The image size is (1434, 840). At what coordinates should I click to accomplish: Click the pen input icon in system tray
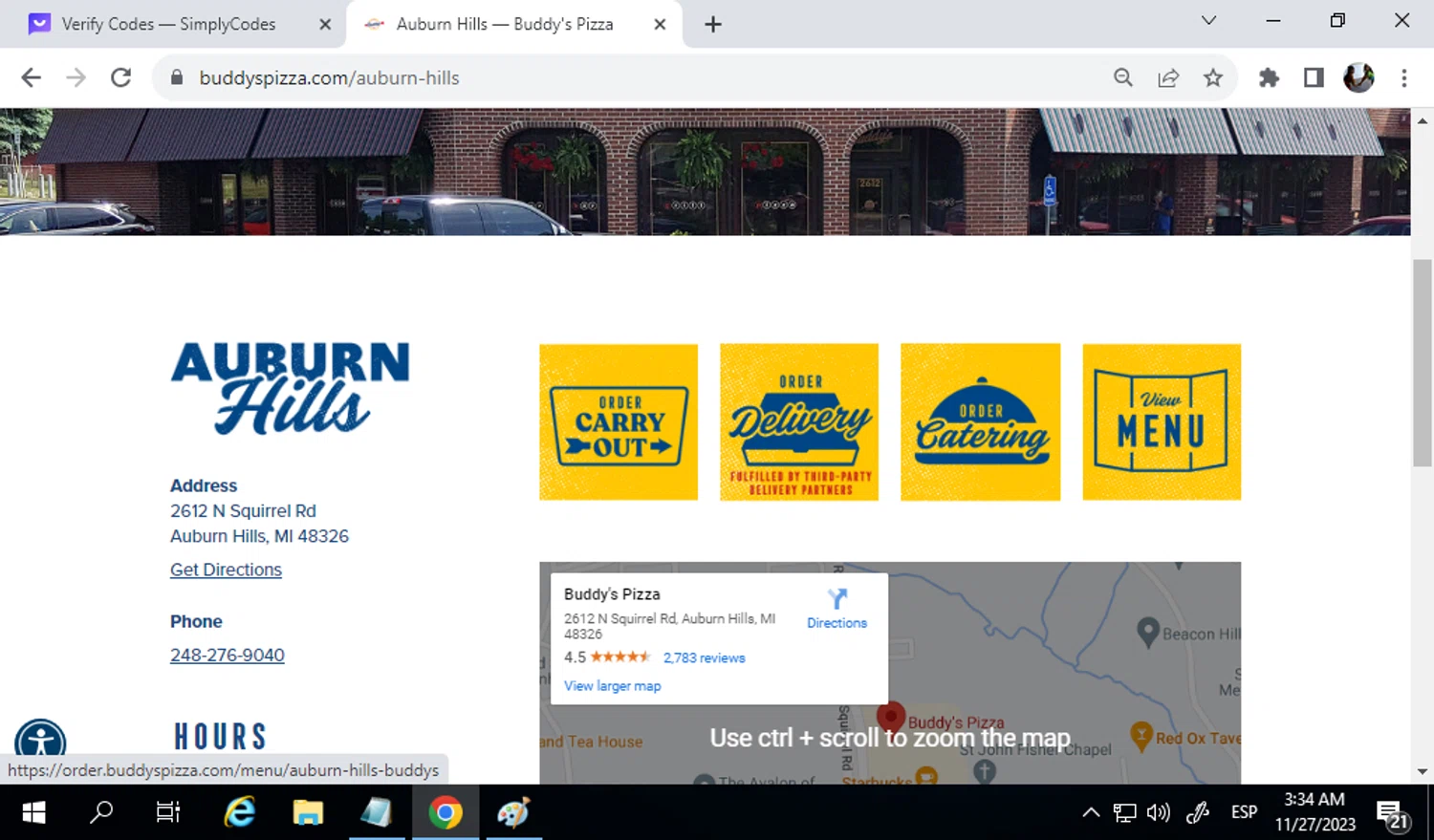1198,812
